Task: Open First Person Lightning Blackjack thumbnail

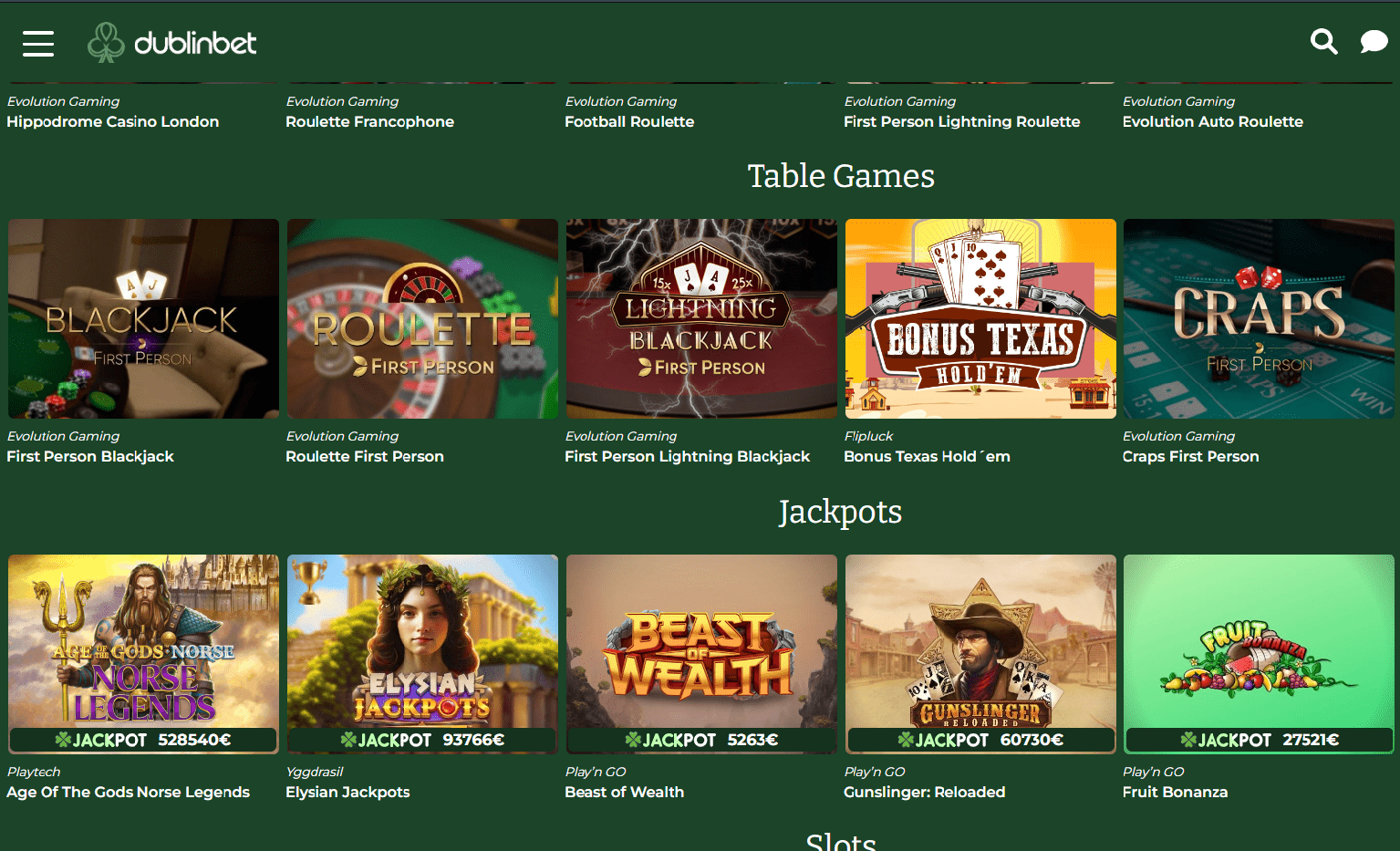Action: point(701,318)
